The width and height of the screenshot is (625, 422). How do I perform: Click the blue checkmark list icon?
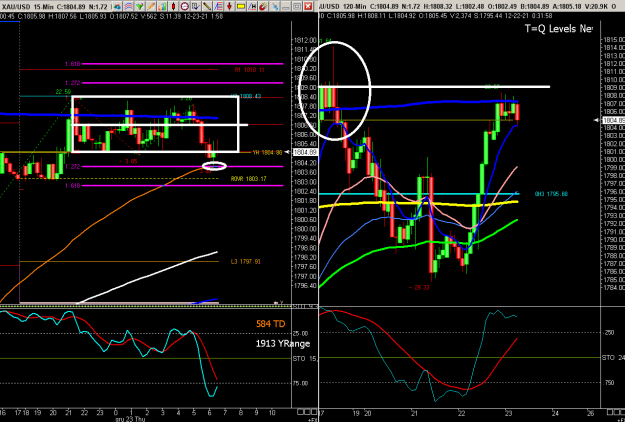[x=196, y=6]
